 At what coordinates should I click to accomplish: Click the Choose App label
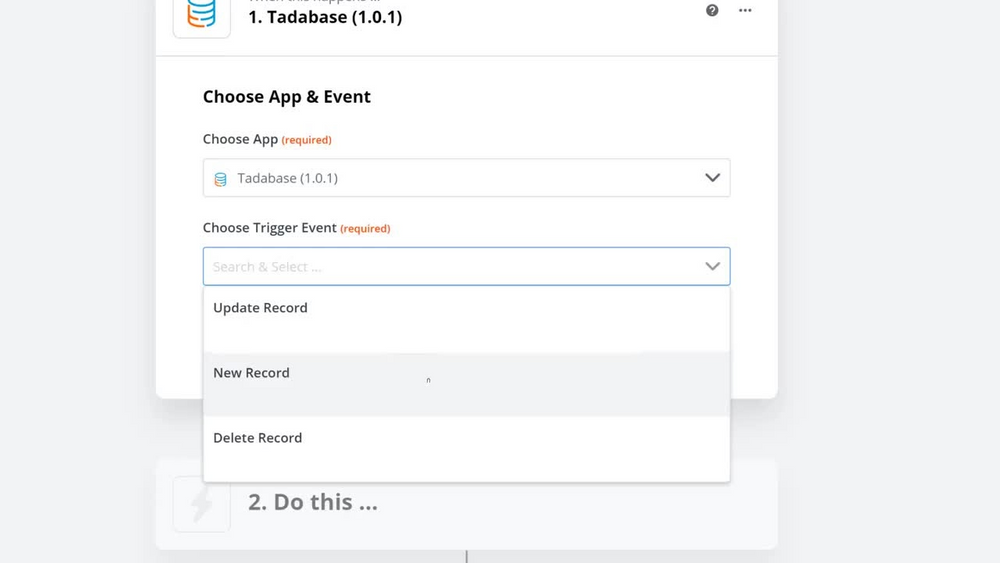pos(240,139)
